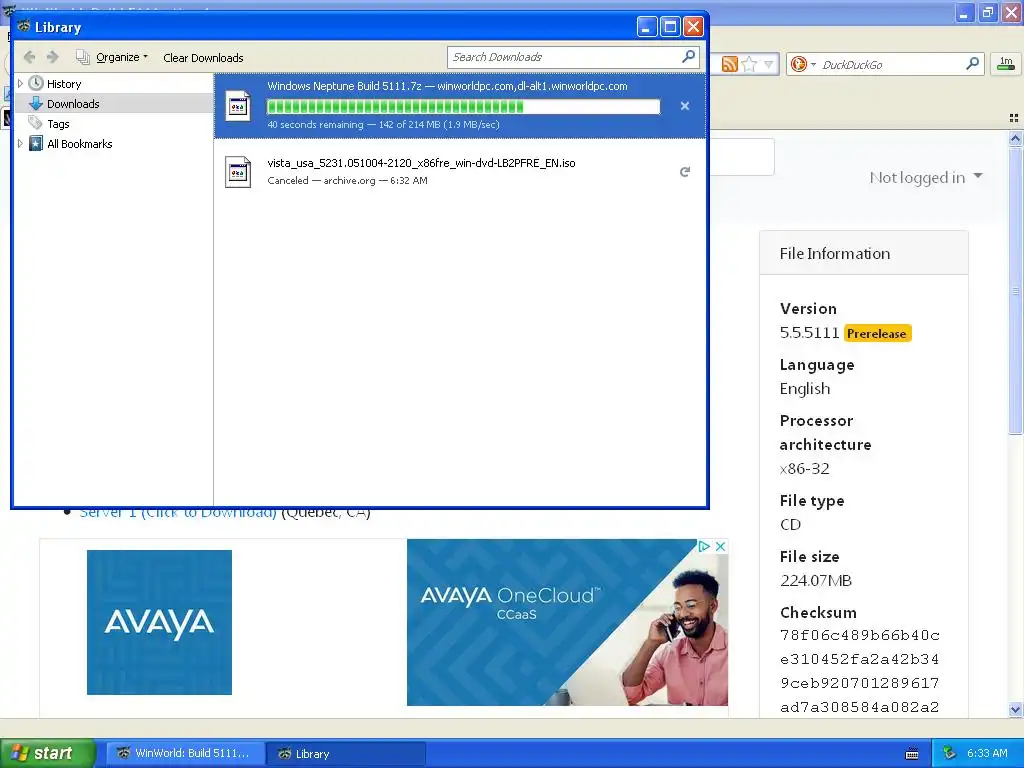Click the network tray icon
1024x768 pixels.
click(x=950, y=753)
